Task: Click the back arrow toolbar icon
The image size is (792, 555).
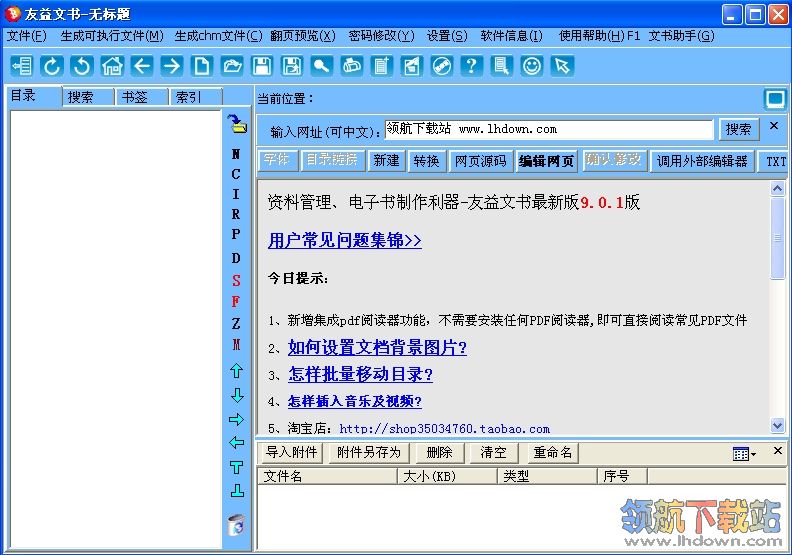Action: (x=142, y=66)
